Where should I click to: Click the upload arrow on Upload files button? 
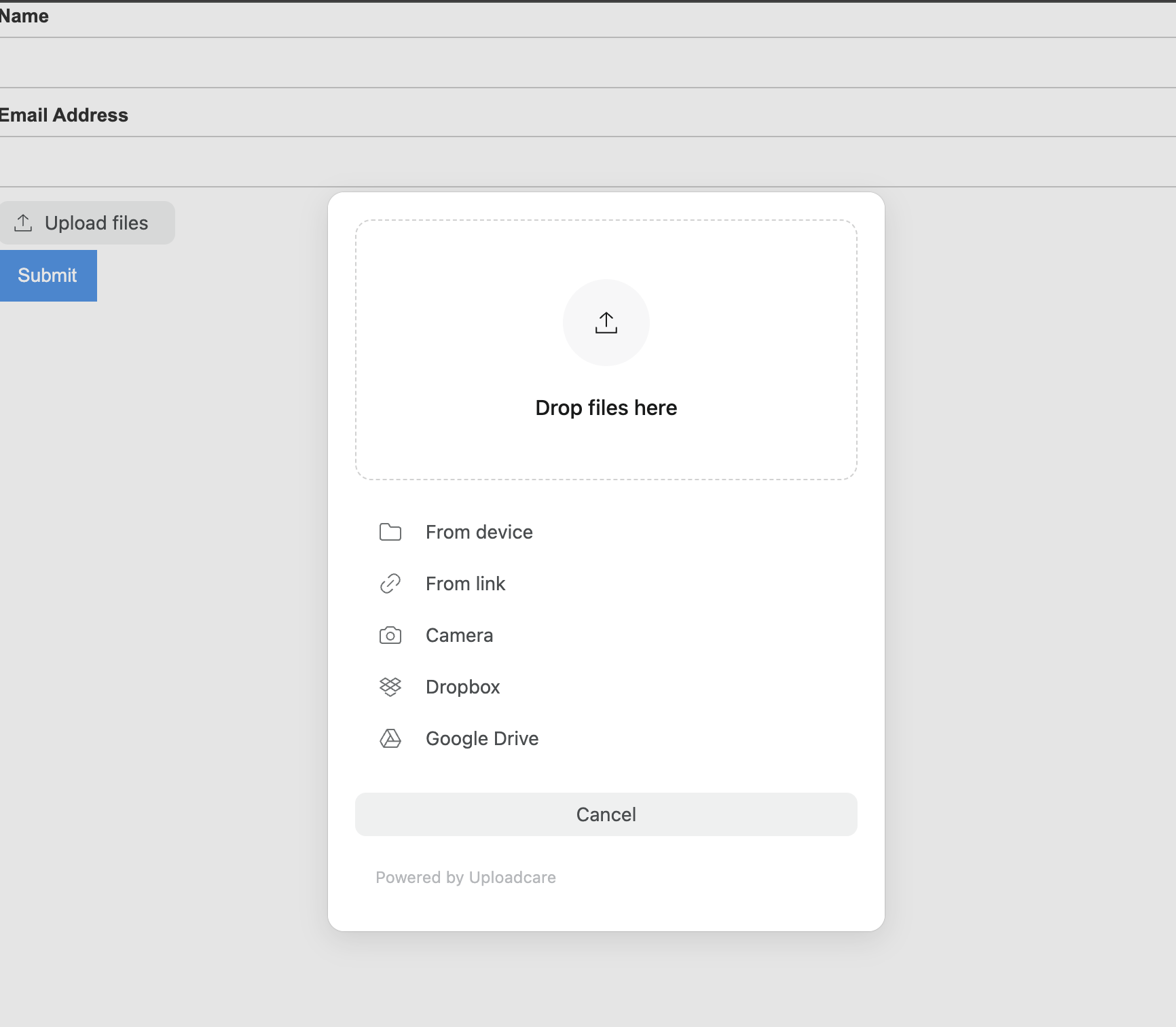click(24, 222)
